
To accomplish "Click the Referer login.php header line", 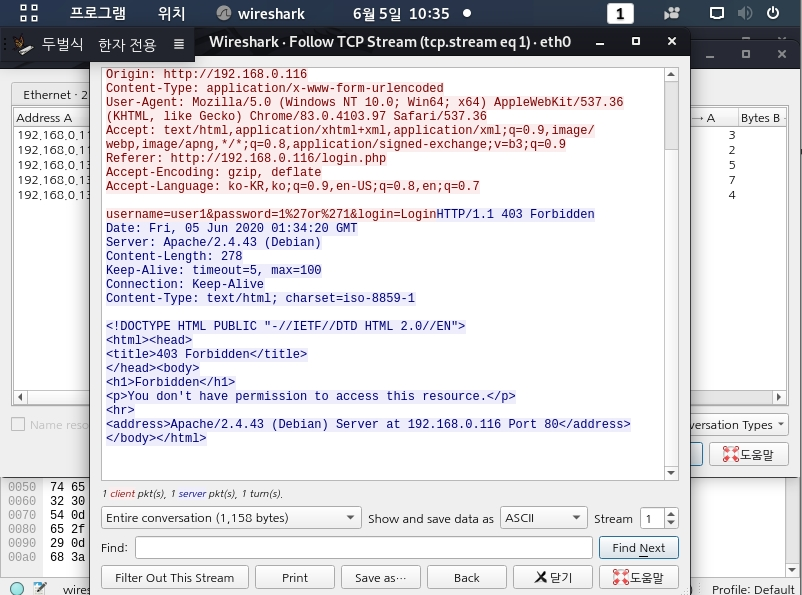I will coord(246,158).
